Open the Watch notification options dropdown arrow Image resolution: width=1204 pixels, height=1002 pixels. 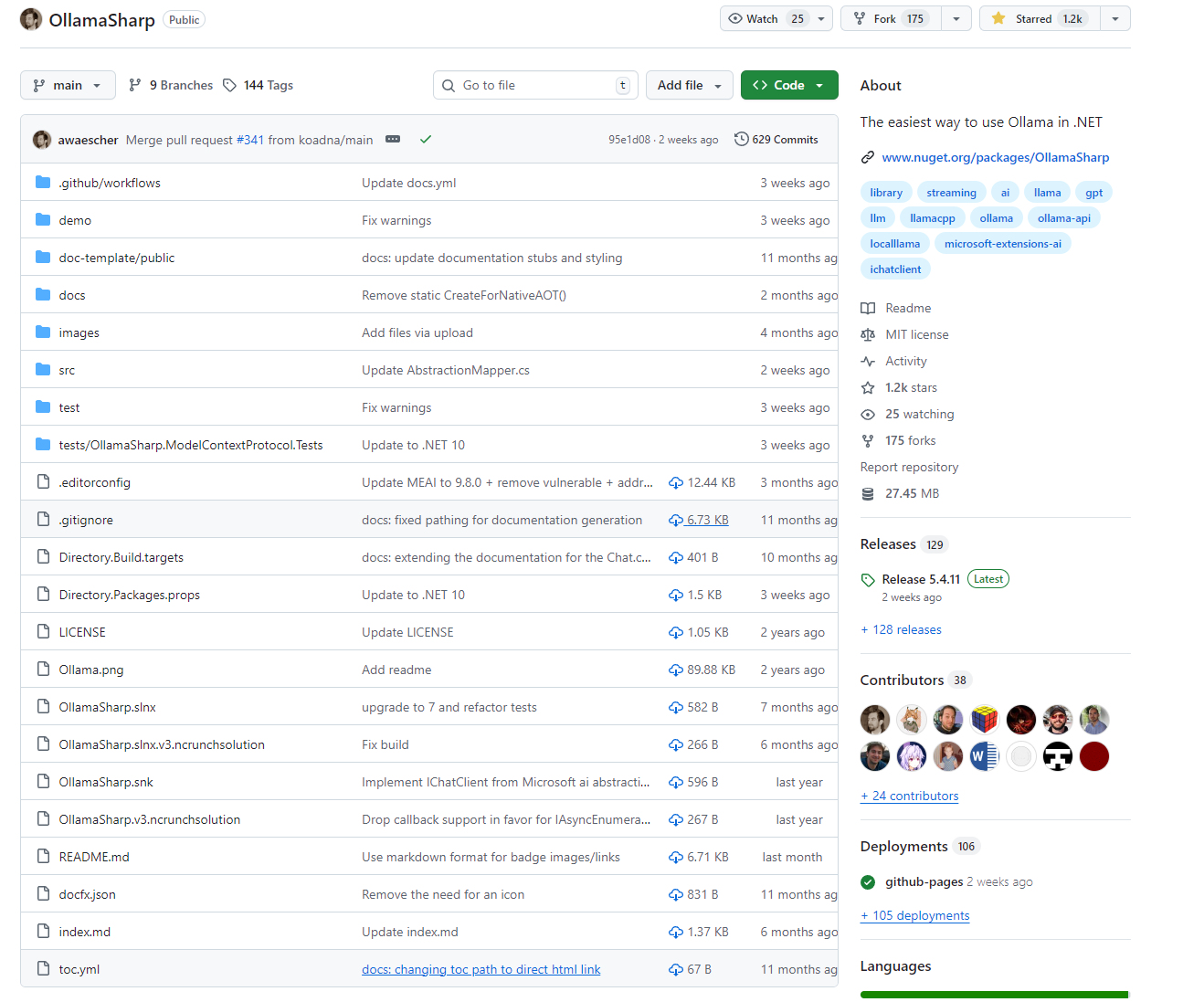coord(821,18)
